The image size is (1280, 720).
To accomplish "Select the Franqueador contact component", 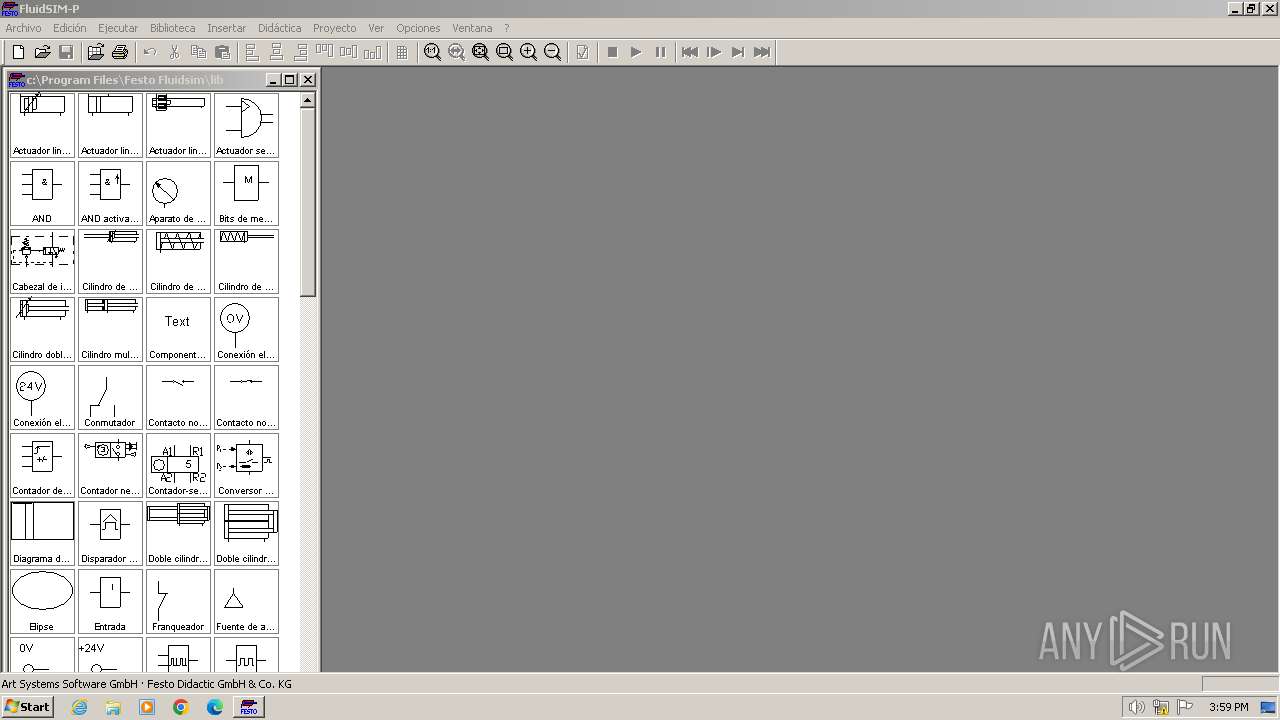I will tap(178, 601).
